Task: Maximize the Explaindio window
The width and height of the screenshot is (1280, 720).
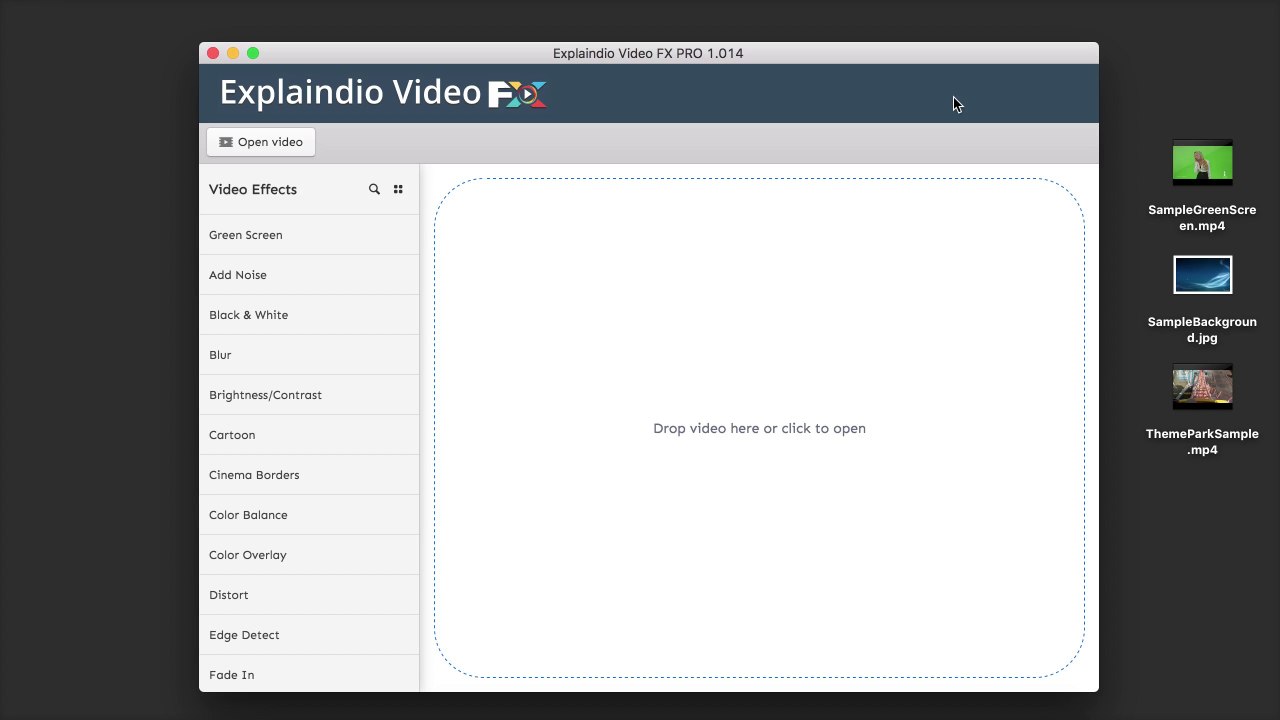Action: (x=253, y=53)
